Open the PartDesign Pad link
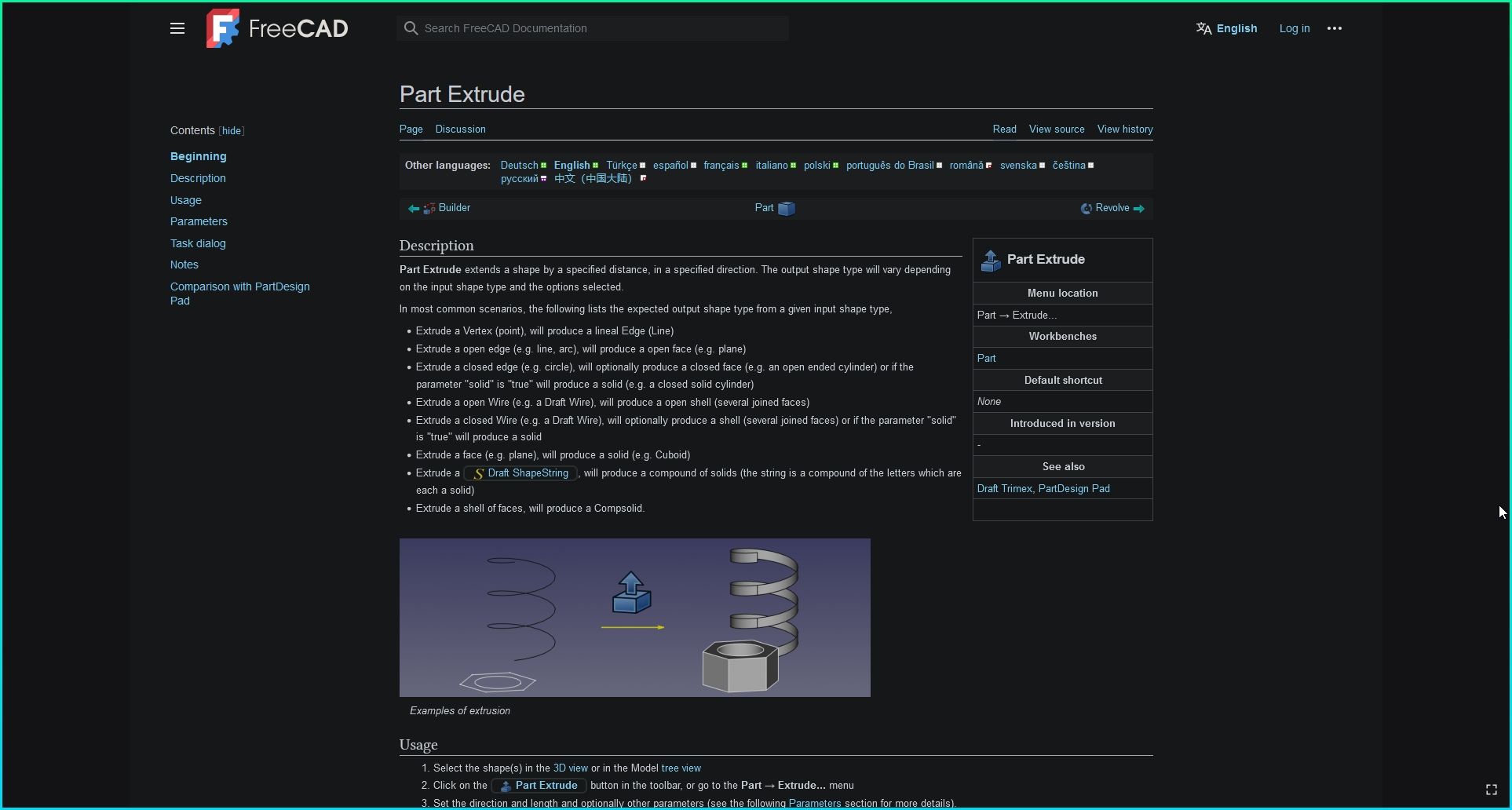Screen dimensions: 1512x810 pyautogui.click(x=1074, y=489)
